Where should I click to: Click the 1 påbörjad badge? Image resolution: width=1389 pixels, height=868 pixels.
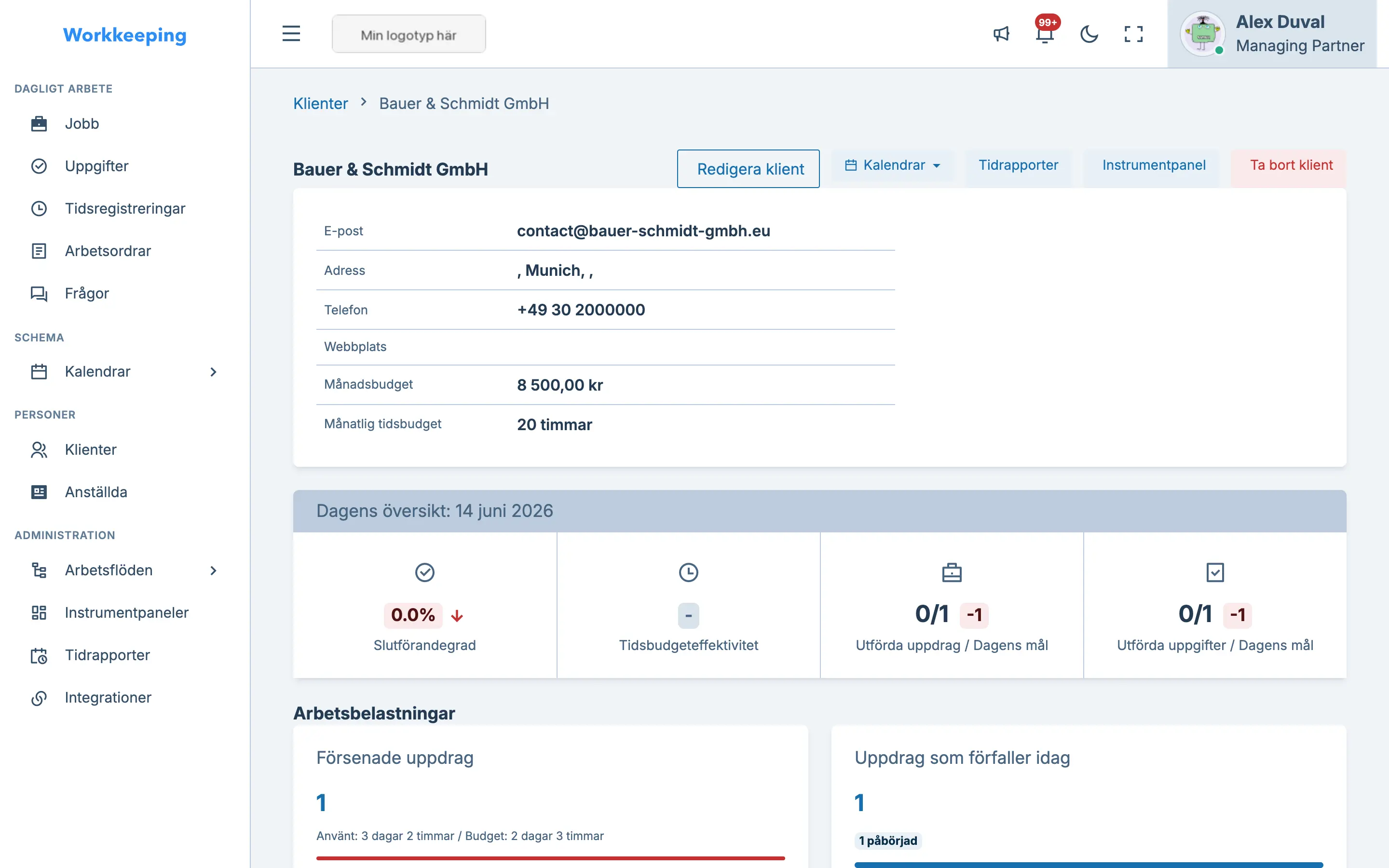click(888, 841)
